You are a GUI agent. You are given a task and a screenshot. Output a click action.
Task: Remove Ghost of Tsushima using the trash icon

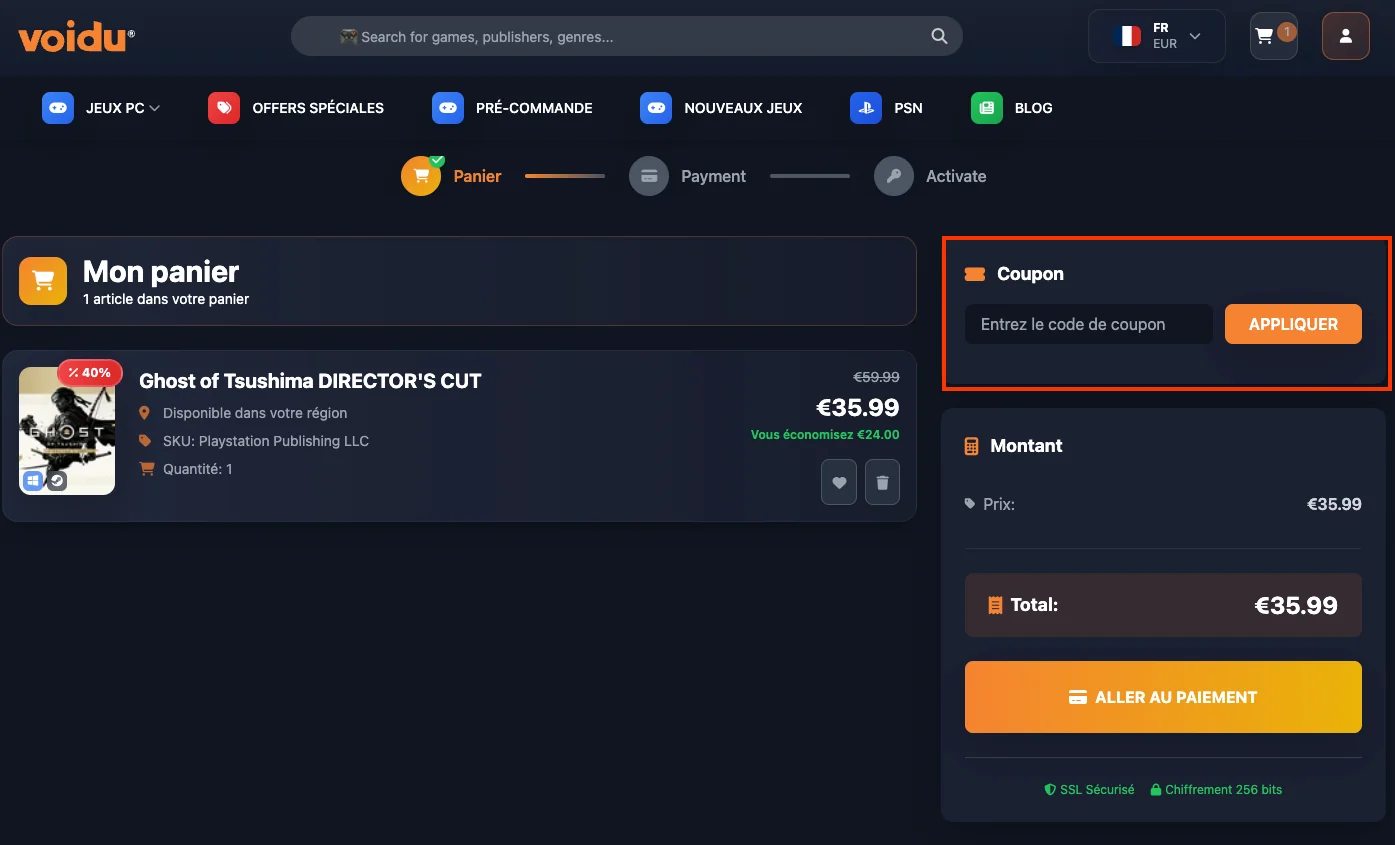coord(882,482)
